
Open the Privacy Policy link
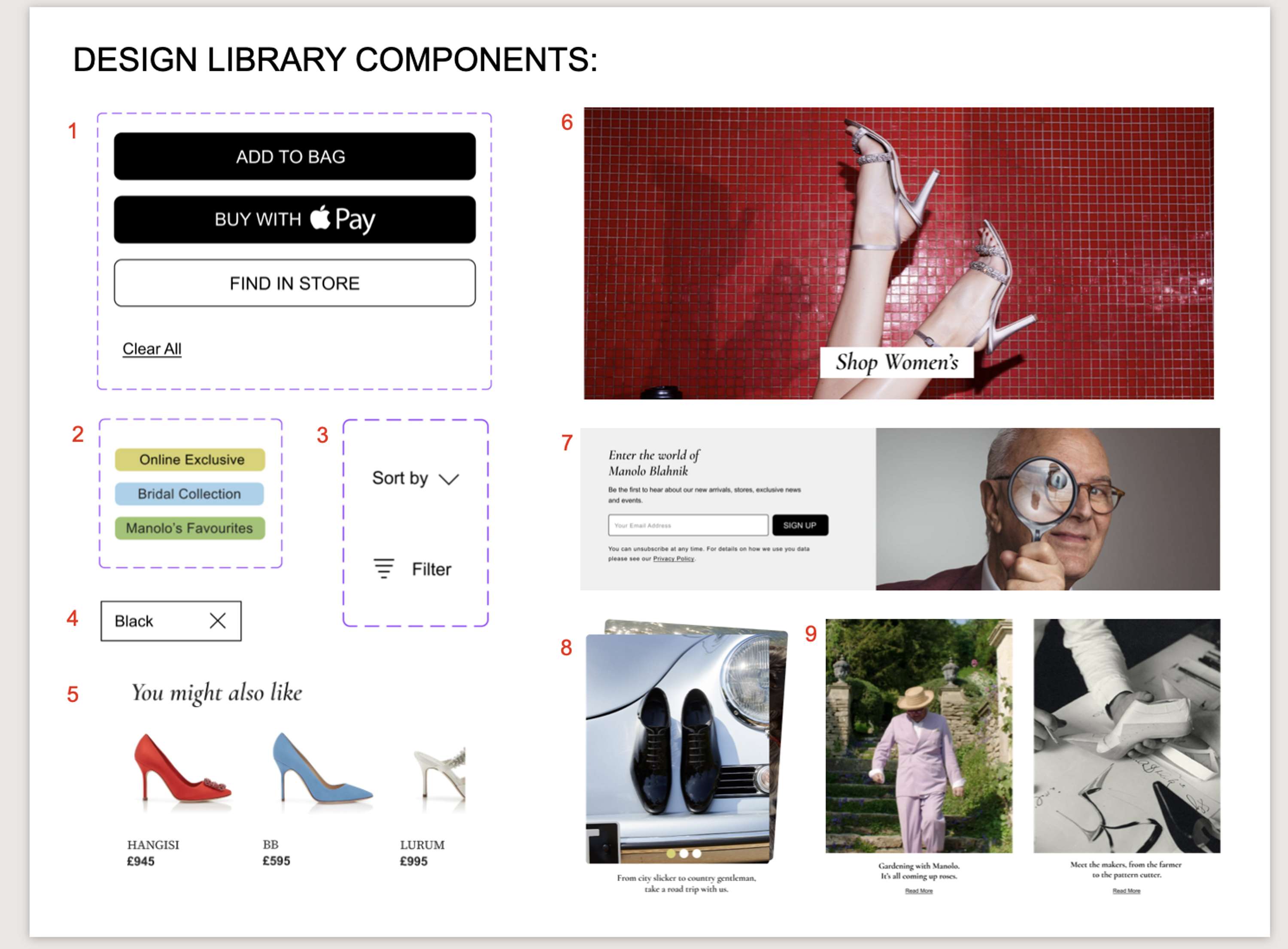click(673, 558)
